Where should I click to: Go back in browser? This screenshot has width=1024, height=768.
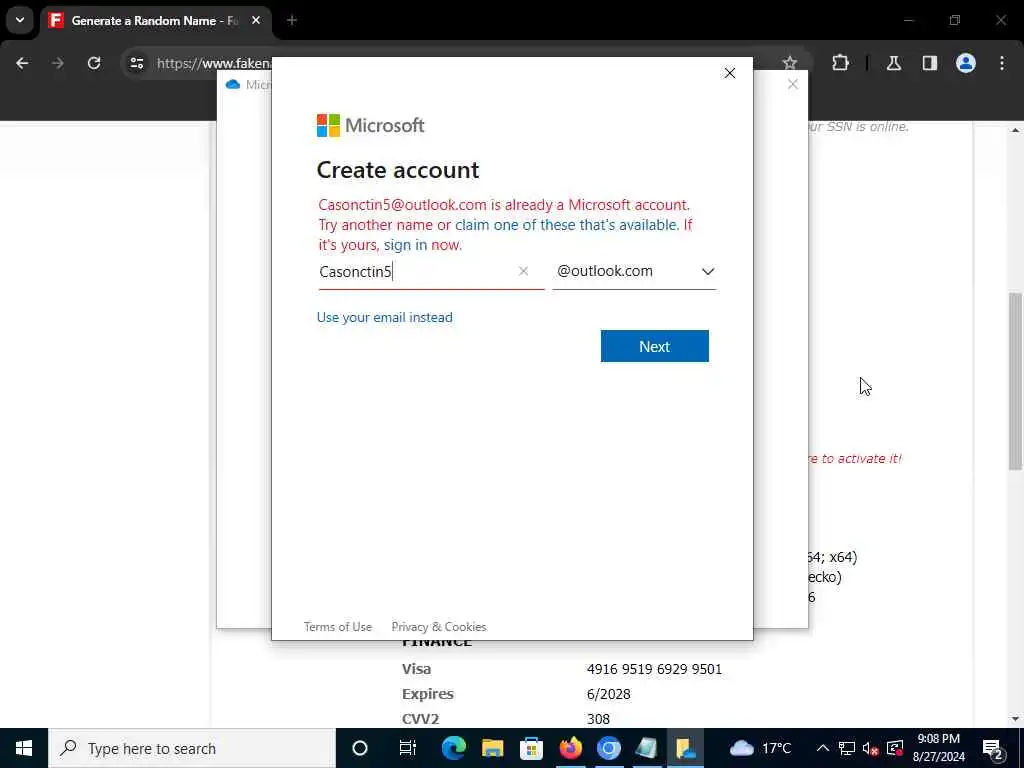click(22, 63)
